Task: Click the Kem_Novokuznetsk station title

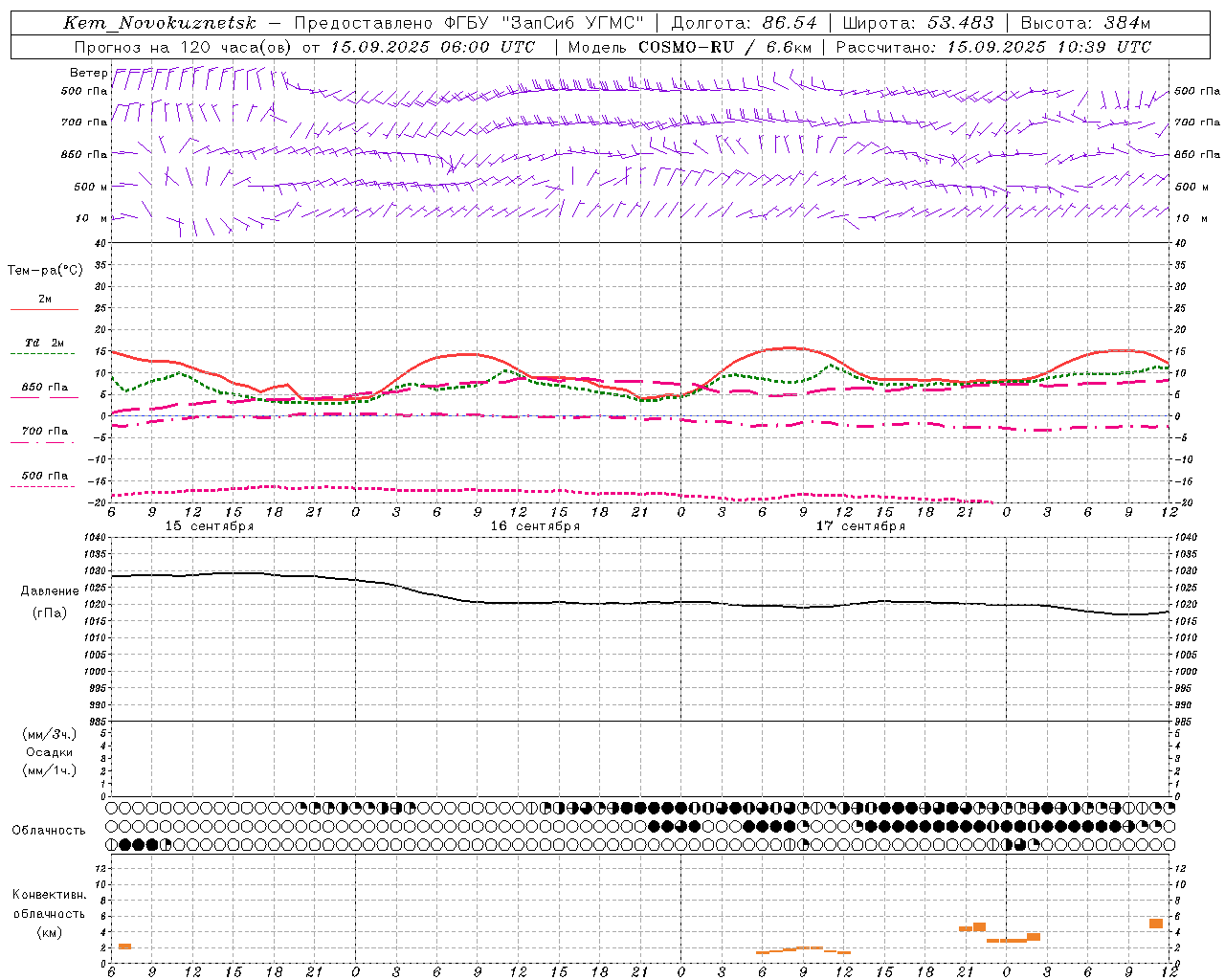Action: pos(159,23)
